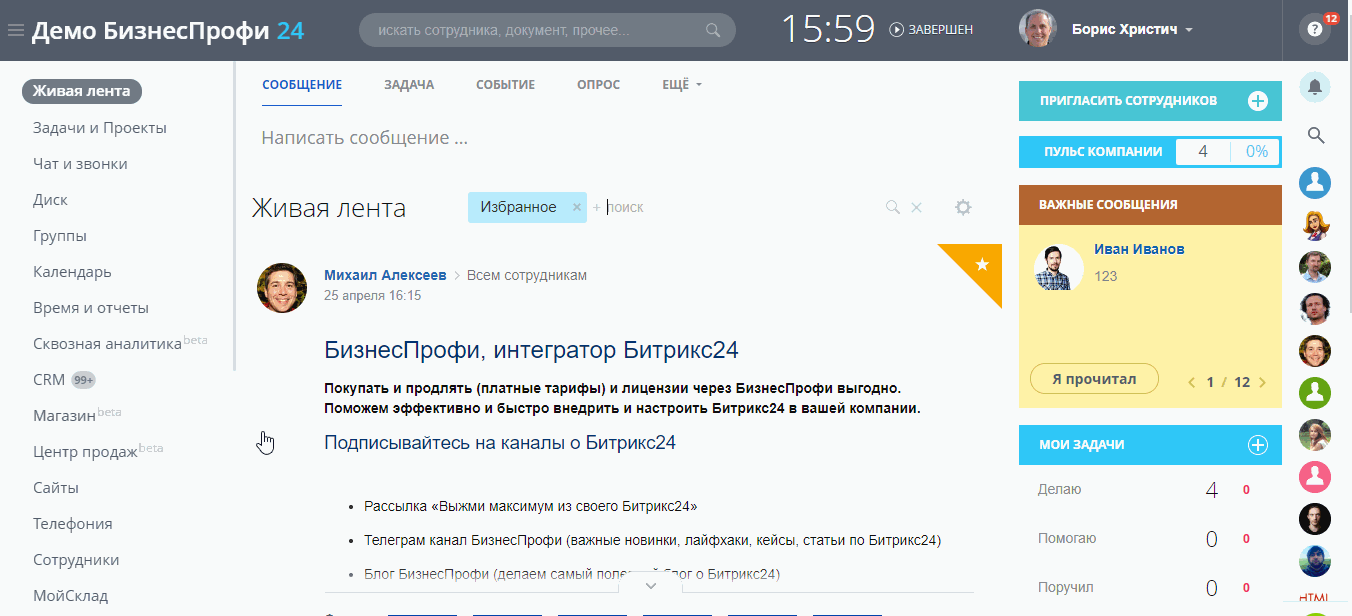
Task: Click the feed filter search magnifier icon
Action: point(893,207)
